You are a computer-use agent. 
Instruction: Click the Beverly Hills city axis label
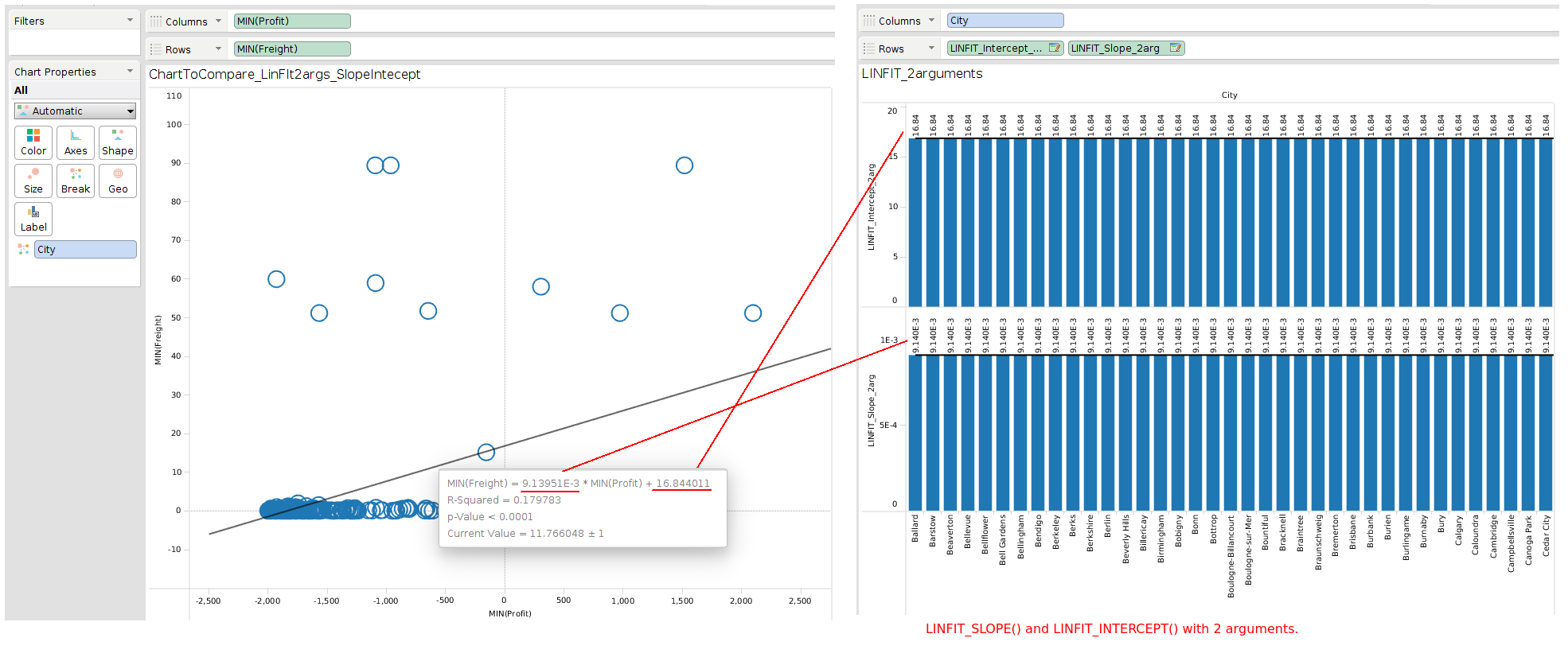click(1125, 539)
